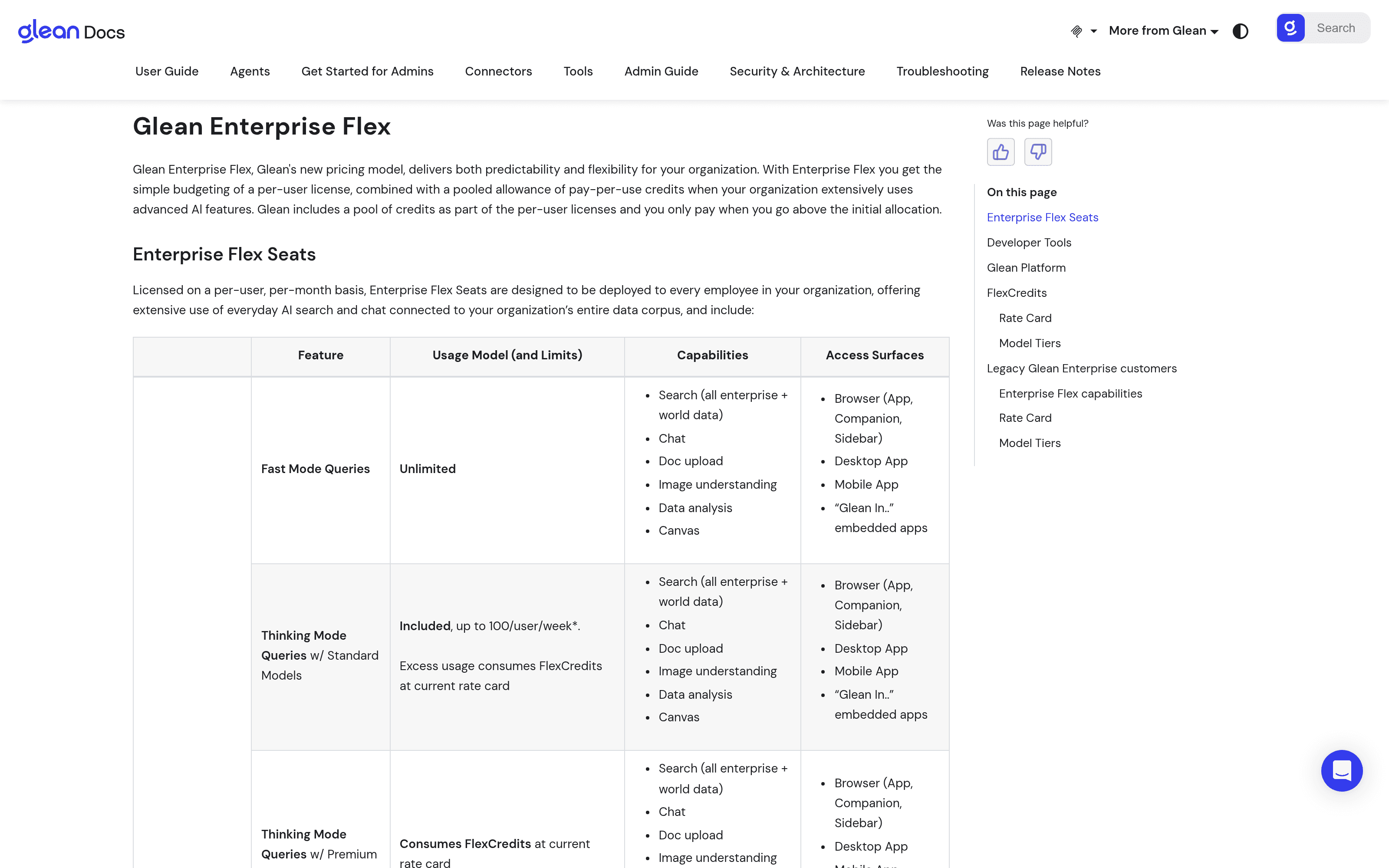Jump to FlexCredits section
This screenshot has height=868, width=1389.
[x=1017, y=293]
